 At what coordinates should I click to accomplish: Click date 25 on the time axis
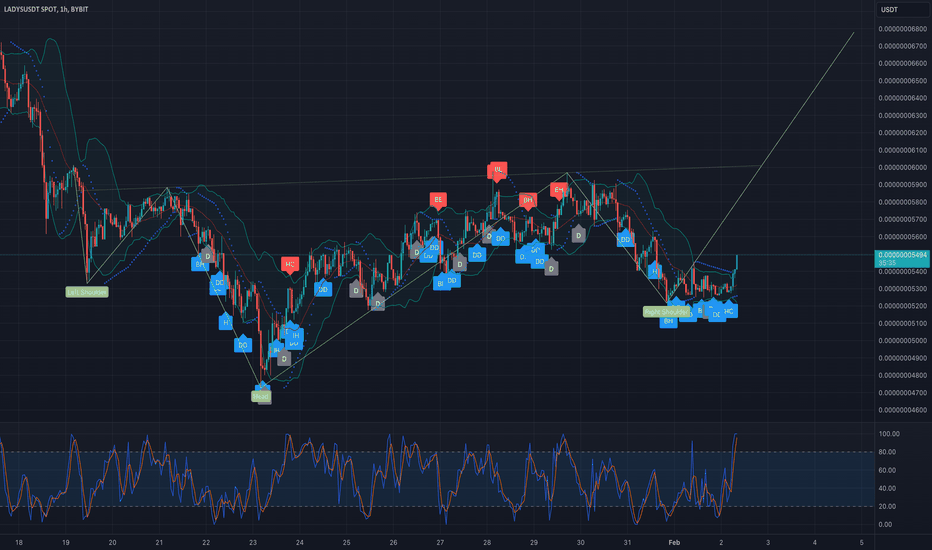click(347, 542)
